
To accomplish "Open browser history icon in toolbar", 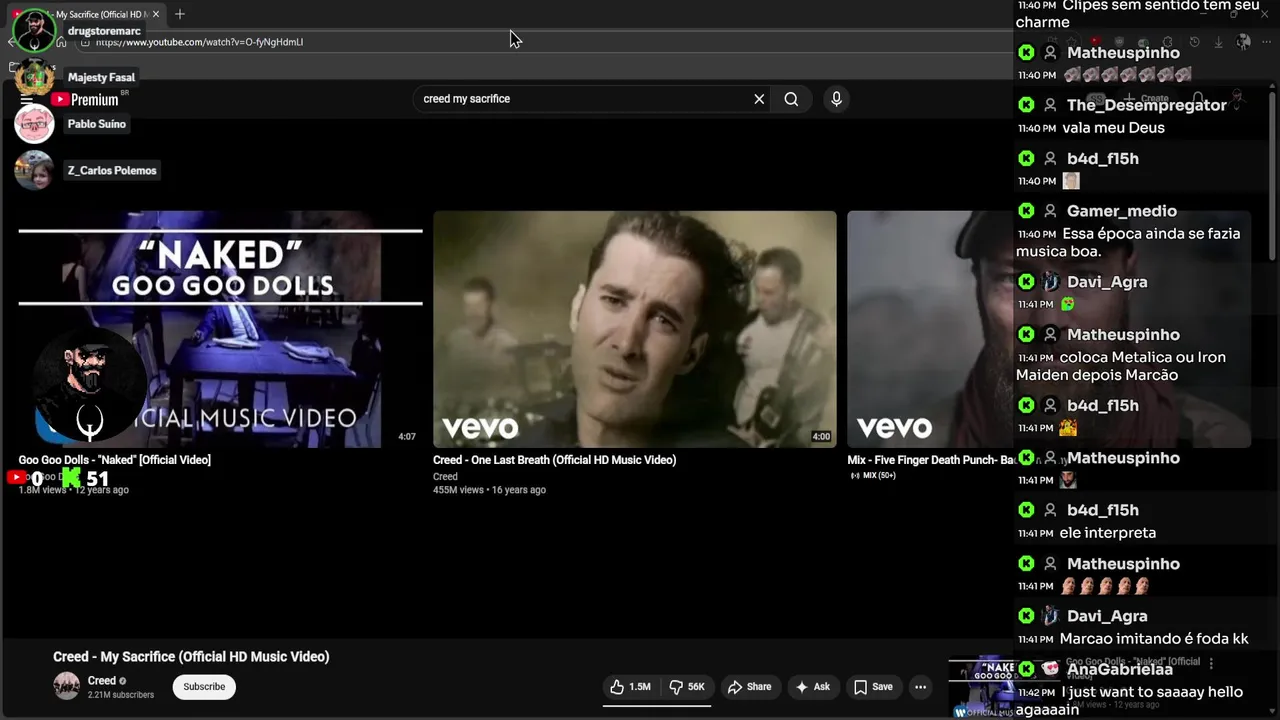I will (x=1194, y=42).
